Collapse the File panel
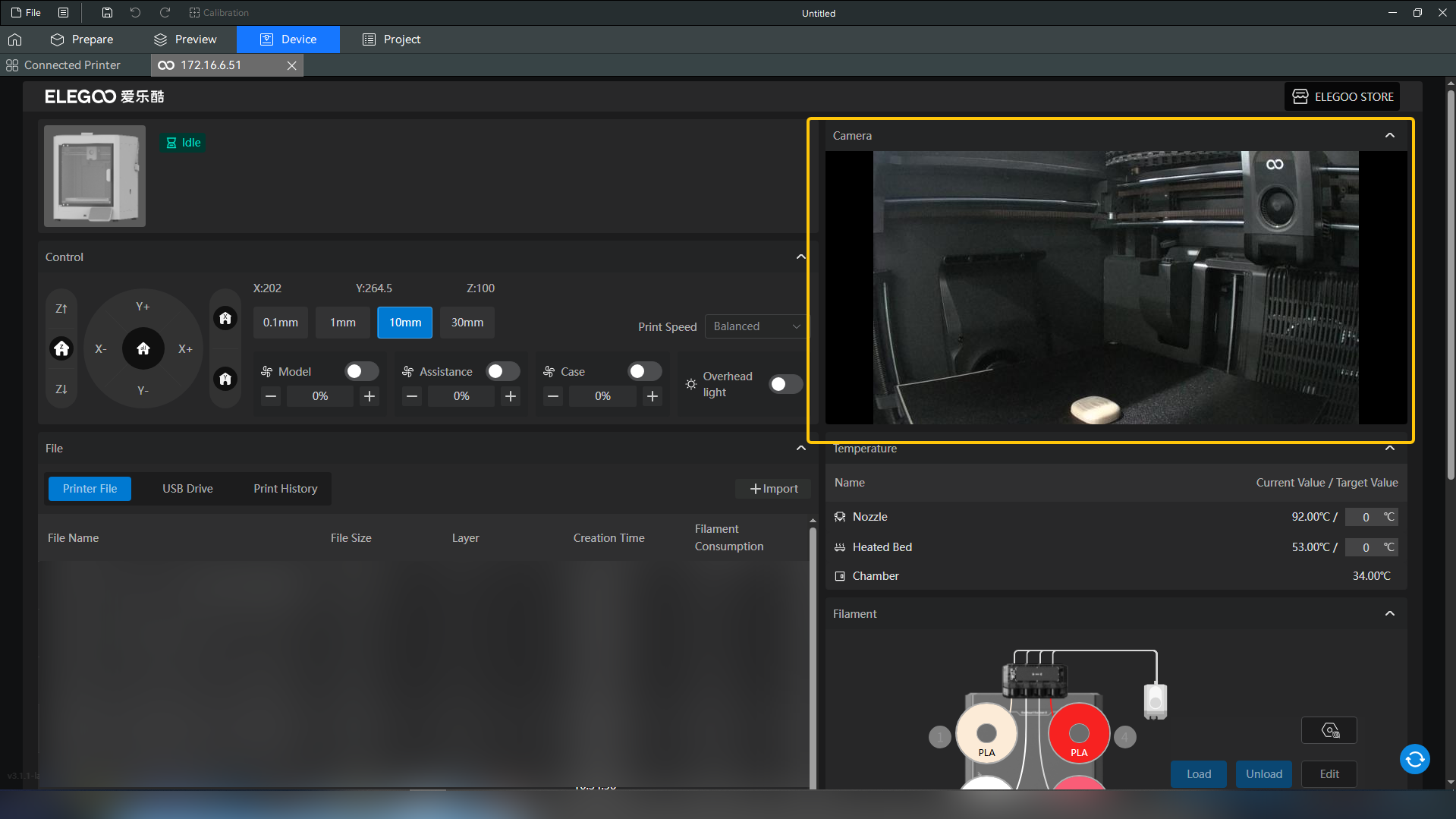 [800, 448]
